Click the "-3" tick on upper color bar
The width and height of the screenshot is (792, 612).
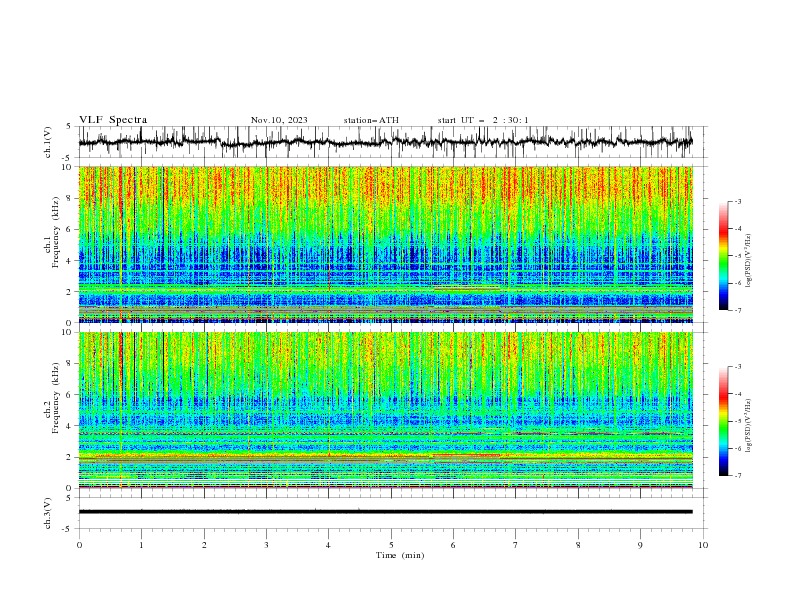[x=738, y=201]
